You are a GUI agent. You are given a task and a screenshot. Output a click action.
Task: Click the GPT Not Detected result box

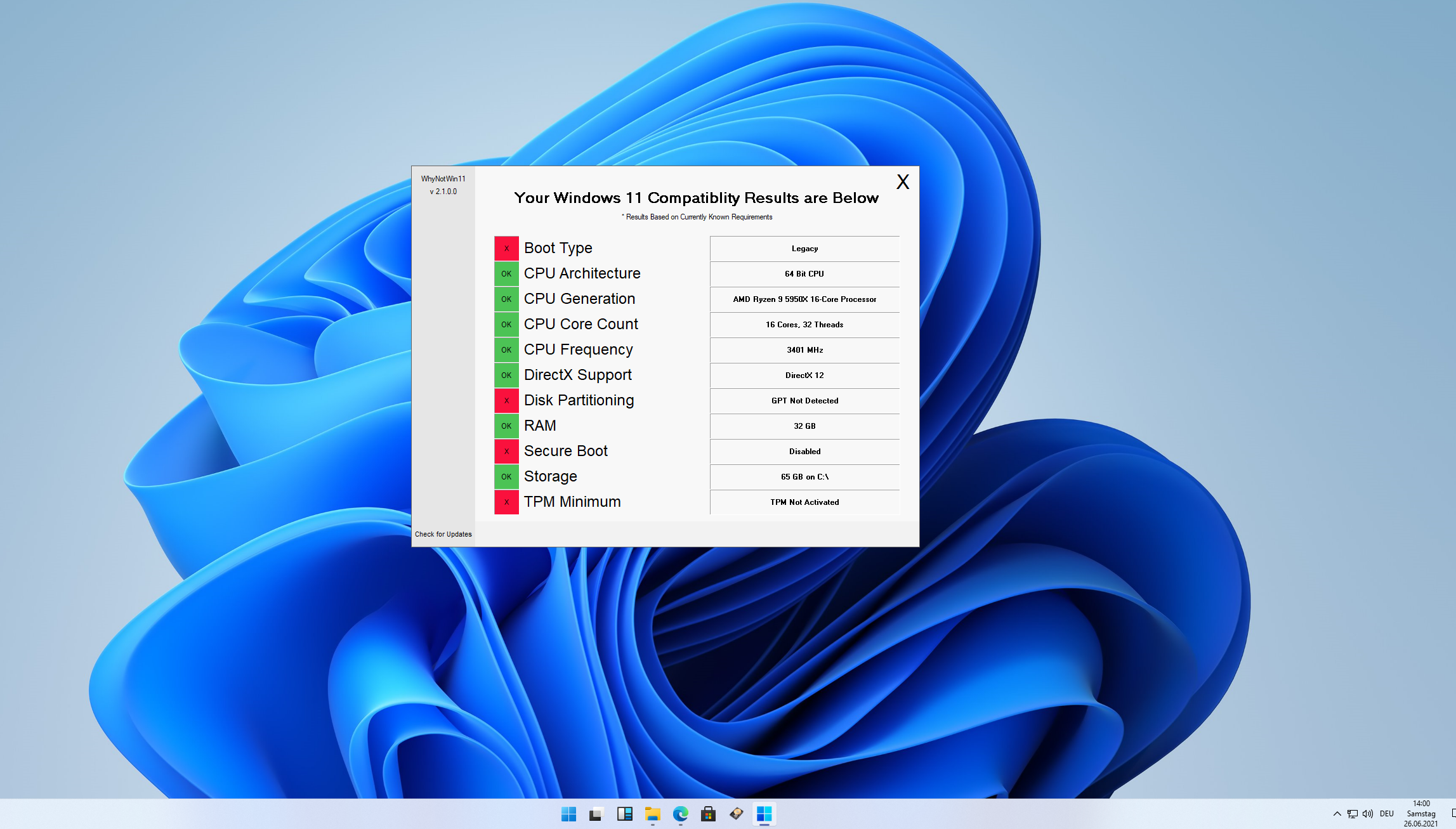(804, 400)
